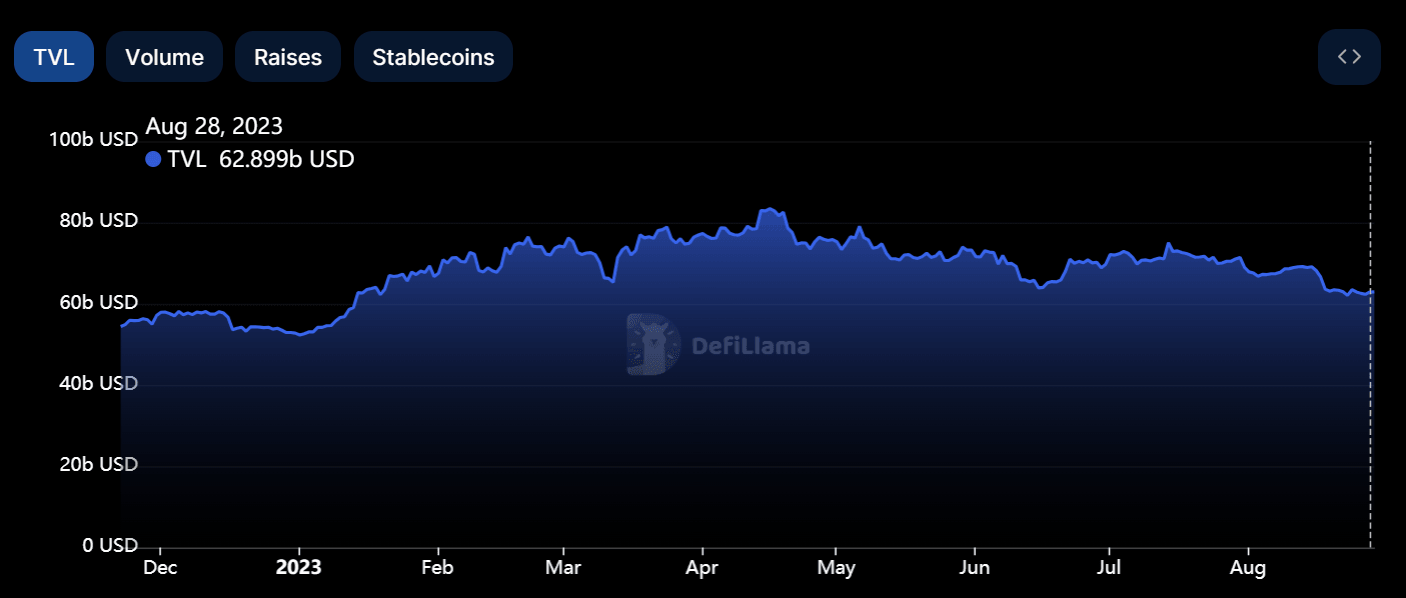Image resolution: width=1406 pixels, height=598 pixels.
Task: Click the mid-April peak of the chart
Action: pyautogui.click(x=768, y=207)
